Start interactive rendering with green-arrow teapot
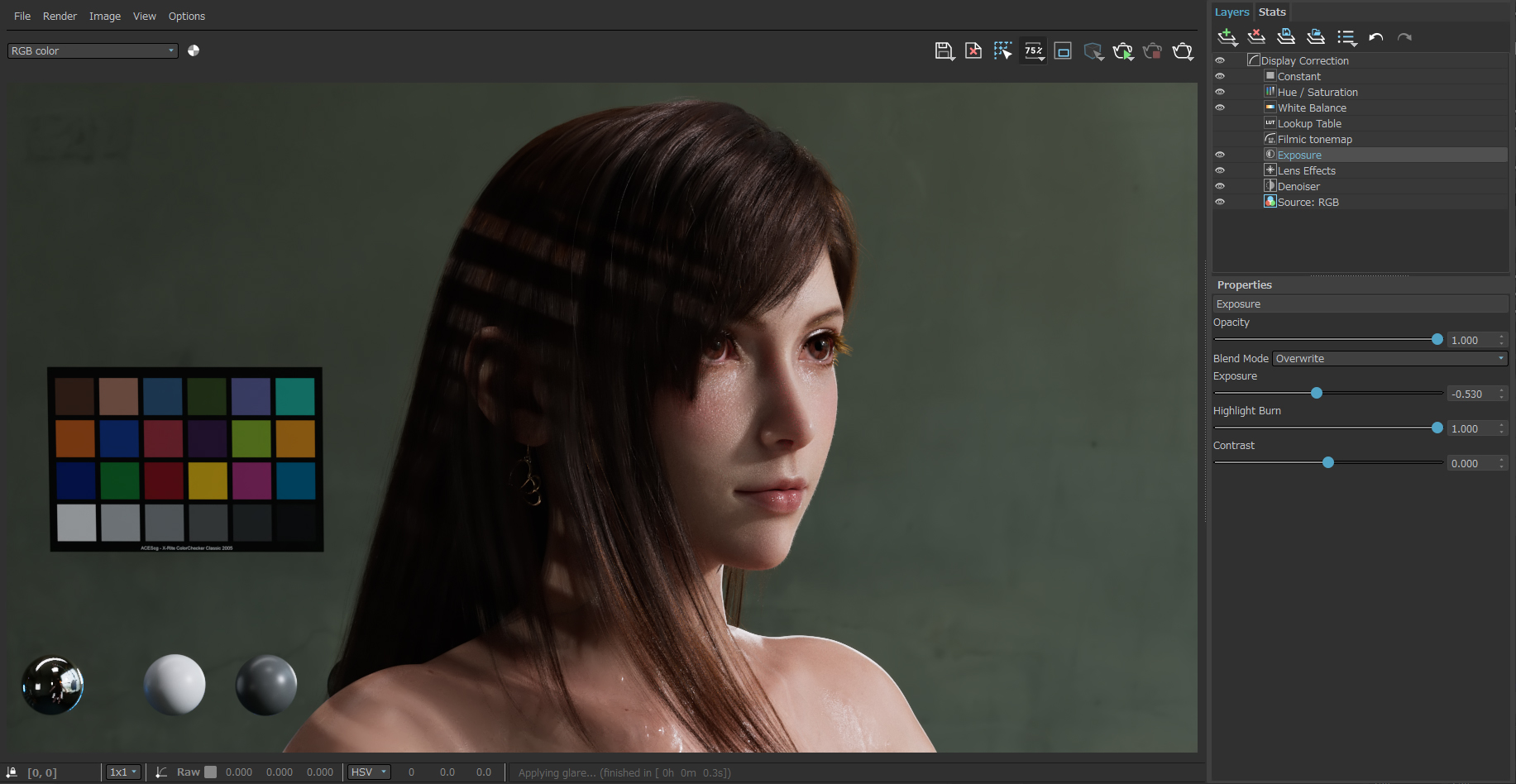The height and width of the screenshot is (784, 1516). click(x=1123, y=51)
